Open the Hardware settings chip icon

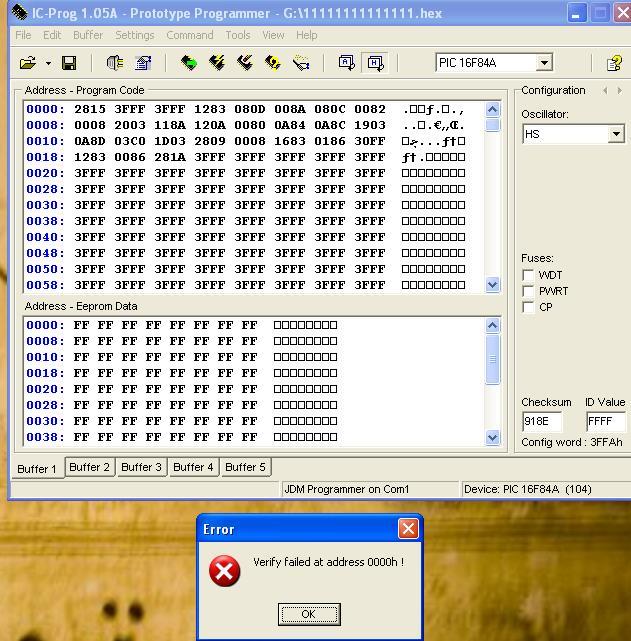[115, 63]
